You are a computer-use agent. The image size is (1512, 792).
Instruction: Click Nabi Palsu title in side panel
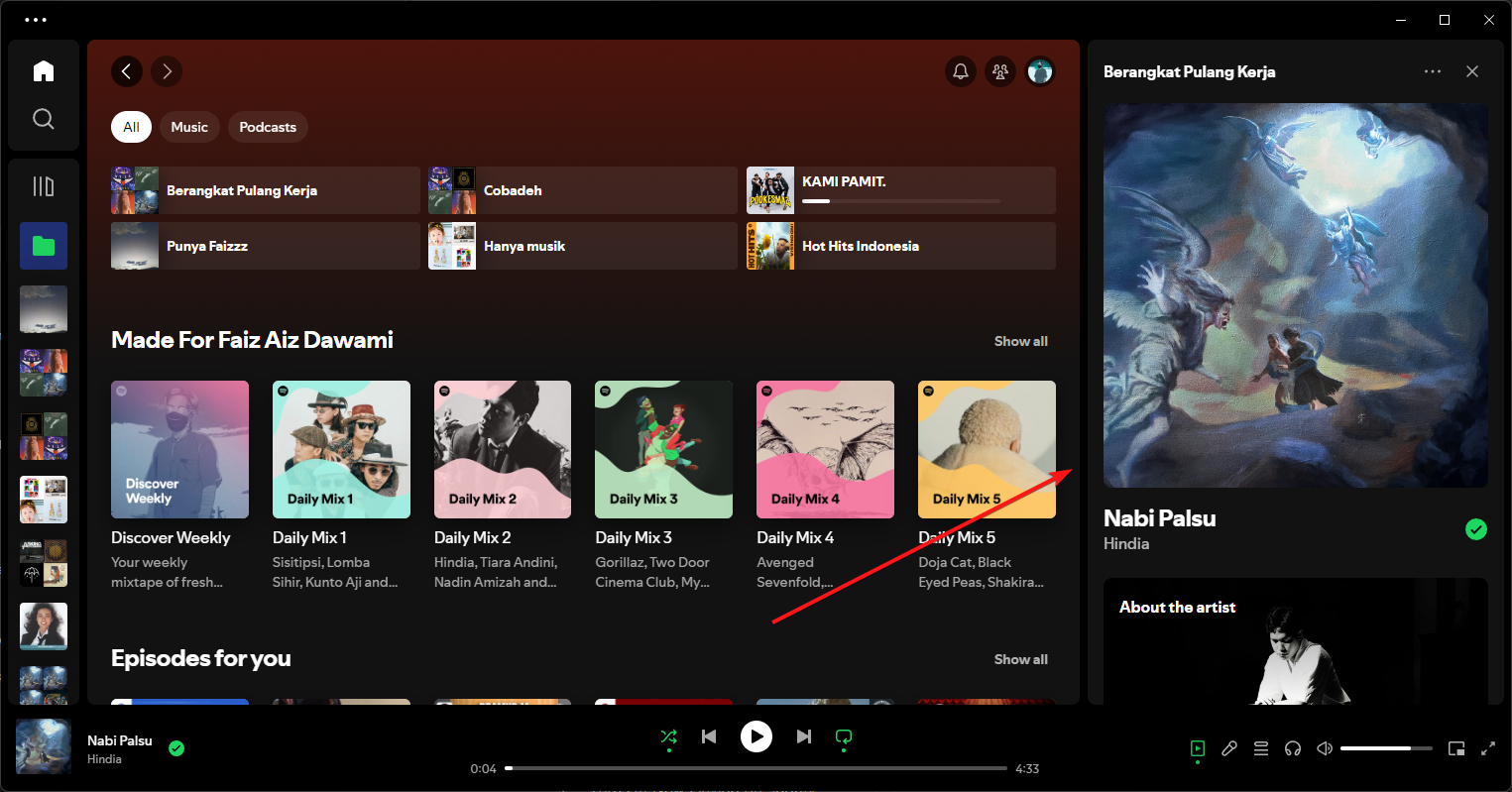click(1159, 518)
